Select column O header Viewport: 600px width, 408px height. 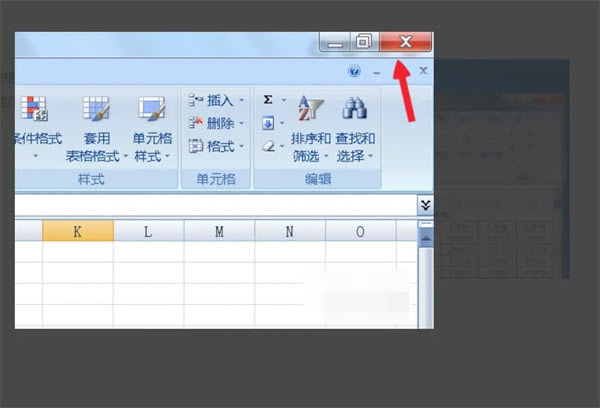(x=360, y=231)
